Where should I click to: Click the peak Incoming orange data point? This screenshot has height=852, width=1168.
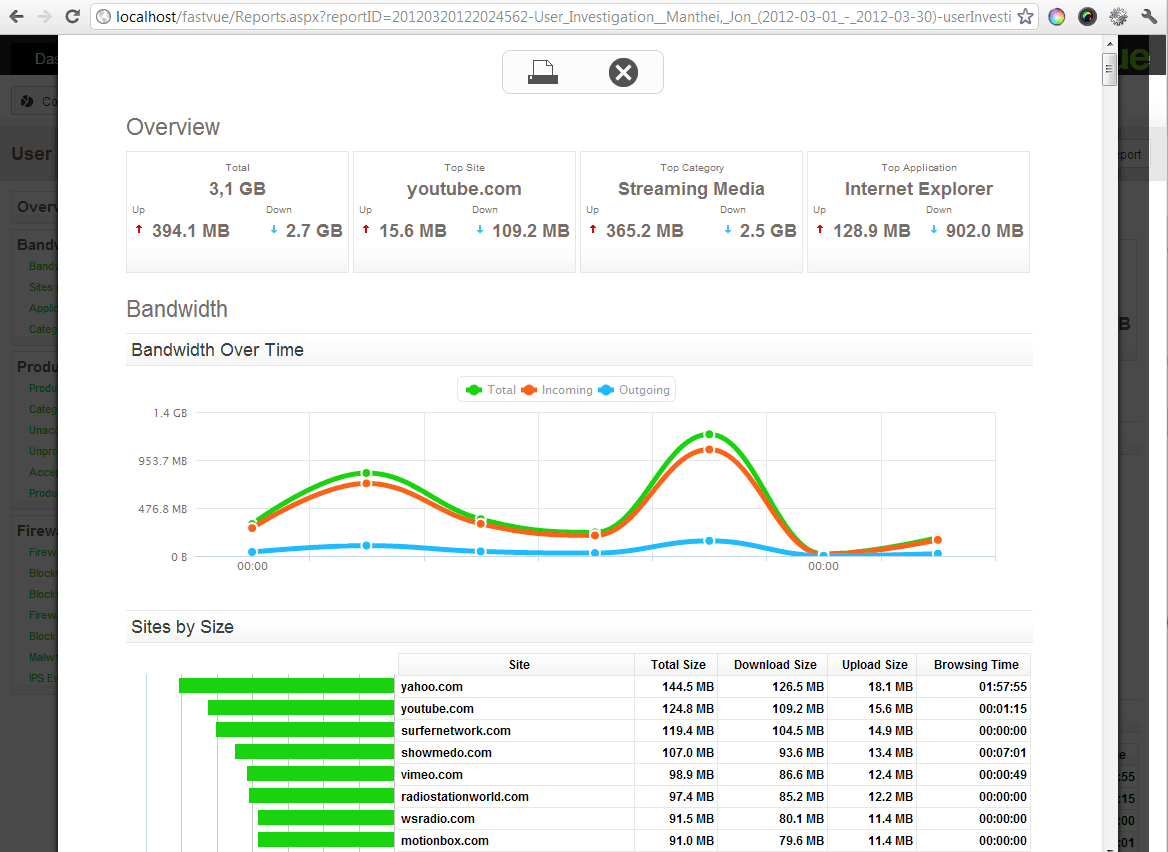point(709,450)
